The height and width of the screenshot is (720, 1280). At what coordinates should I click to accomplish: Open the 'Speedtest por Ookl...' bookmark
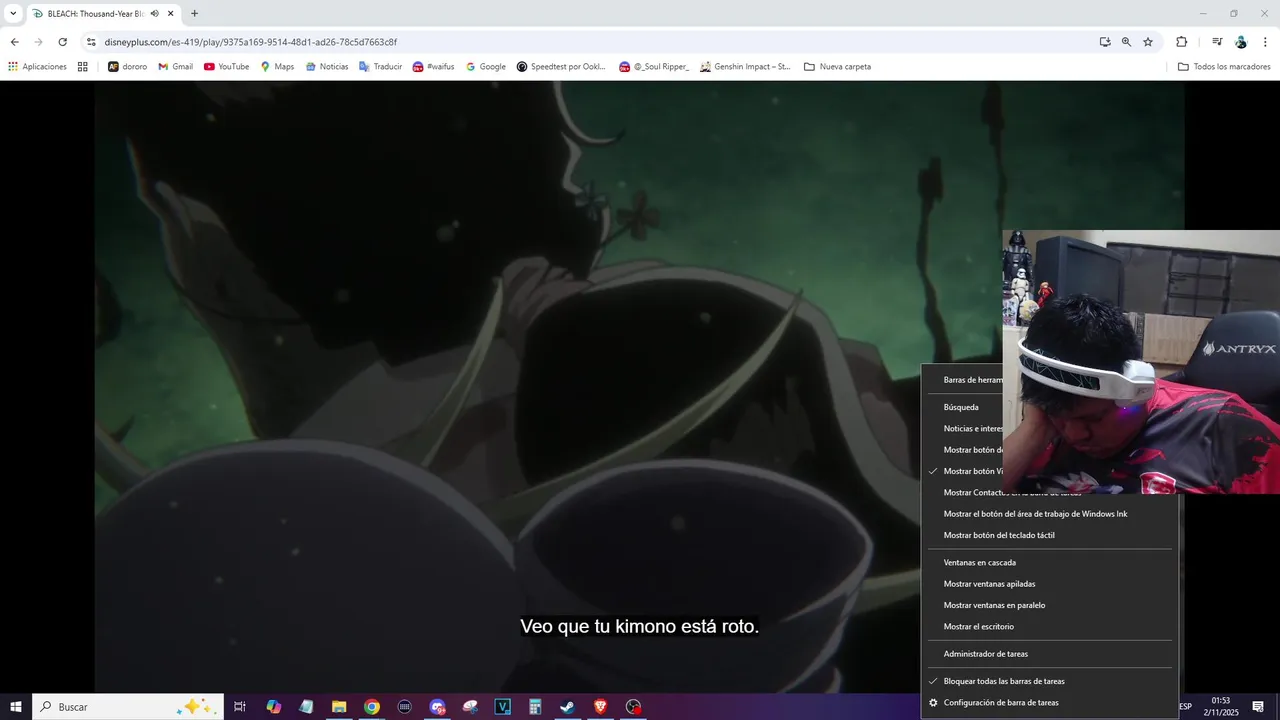tap(561, 67)
